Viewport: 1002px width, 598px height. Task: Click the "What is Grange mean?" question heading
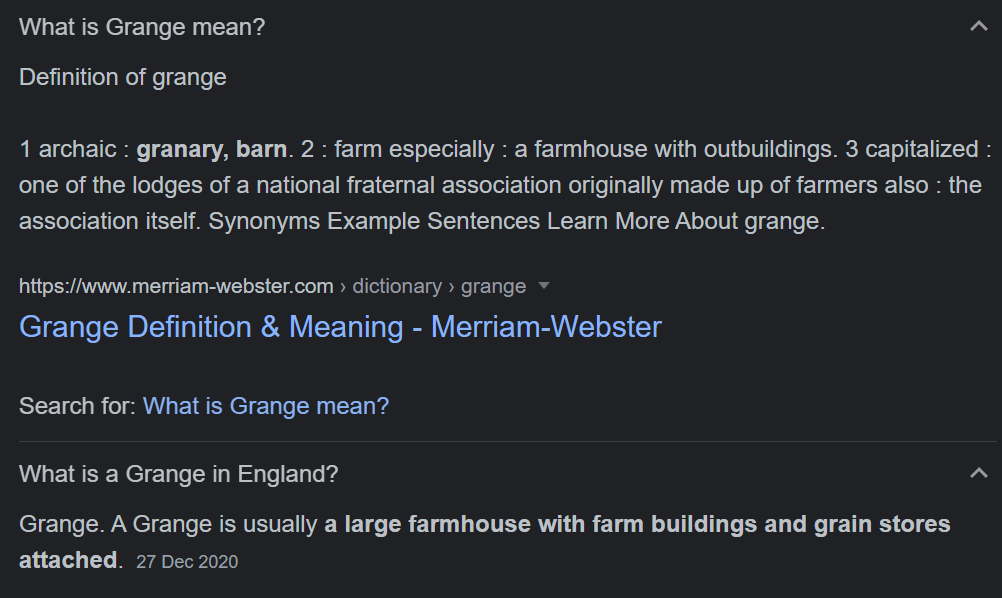point(142,27)
